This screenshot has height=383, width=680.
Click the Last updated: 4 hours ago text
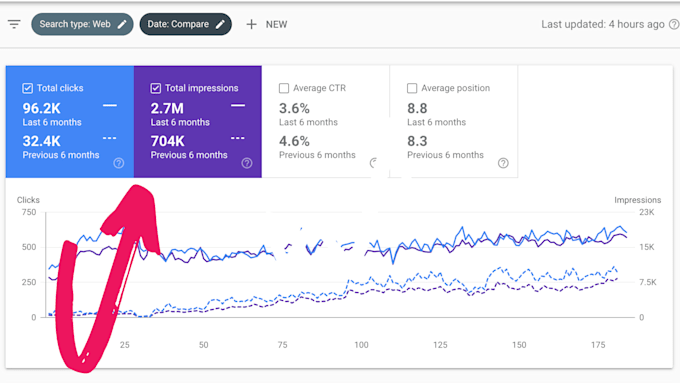[603, 24]
